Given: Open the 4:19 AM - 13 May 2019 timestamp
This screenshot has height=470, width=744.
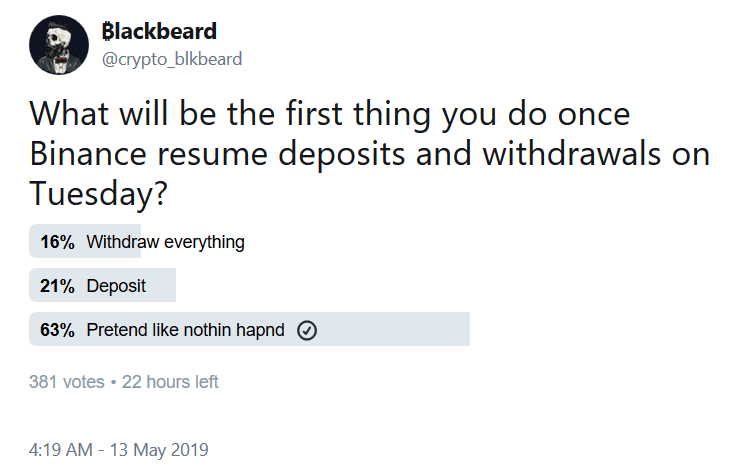Looking at the screenshot, I should [x=119, y=450].
